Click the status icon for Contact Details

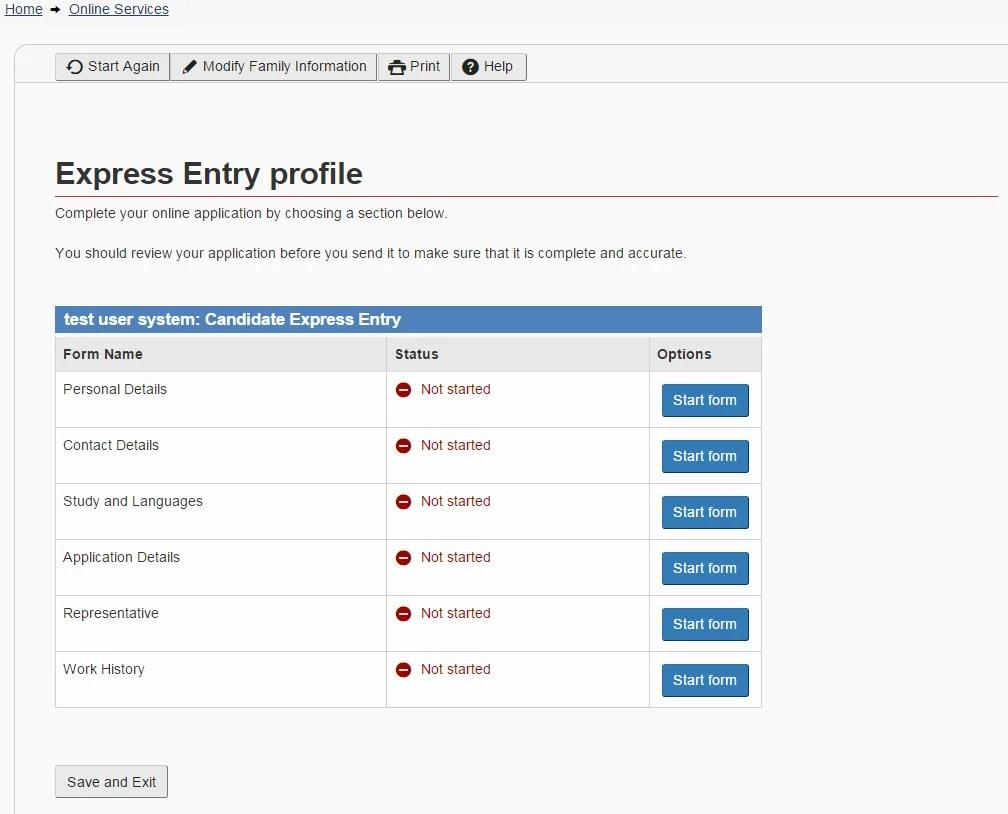[404, 446]
